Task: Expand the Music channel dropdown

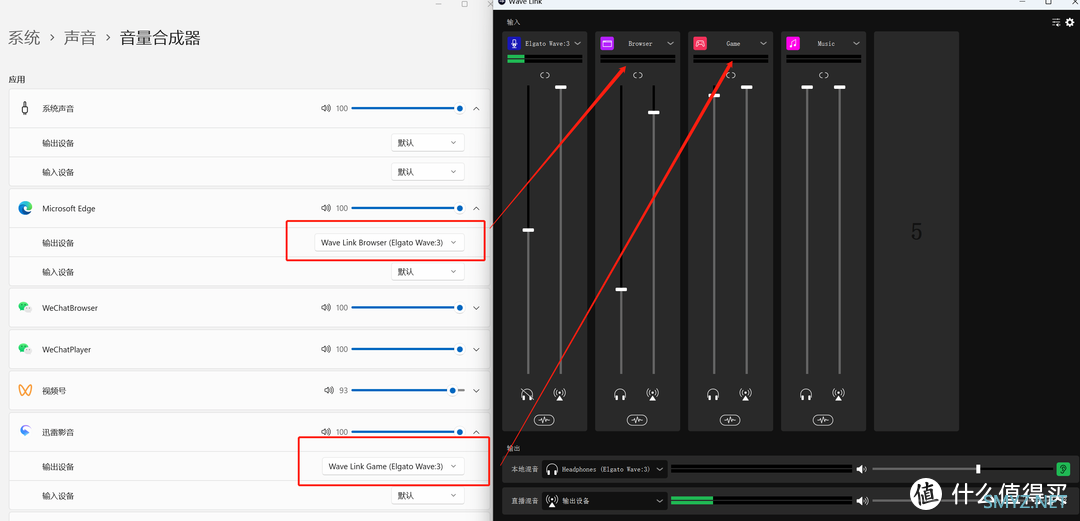Action: pos(856,43)
